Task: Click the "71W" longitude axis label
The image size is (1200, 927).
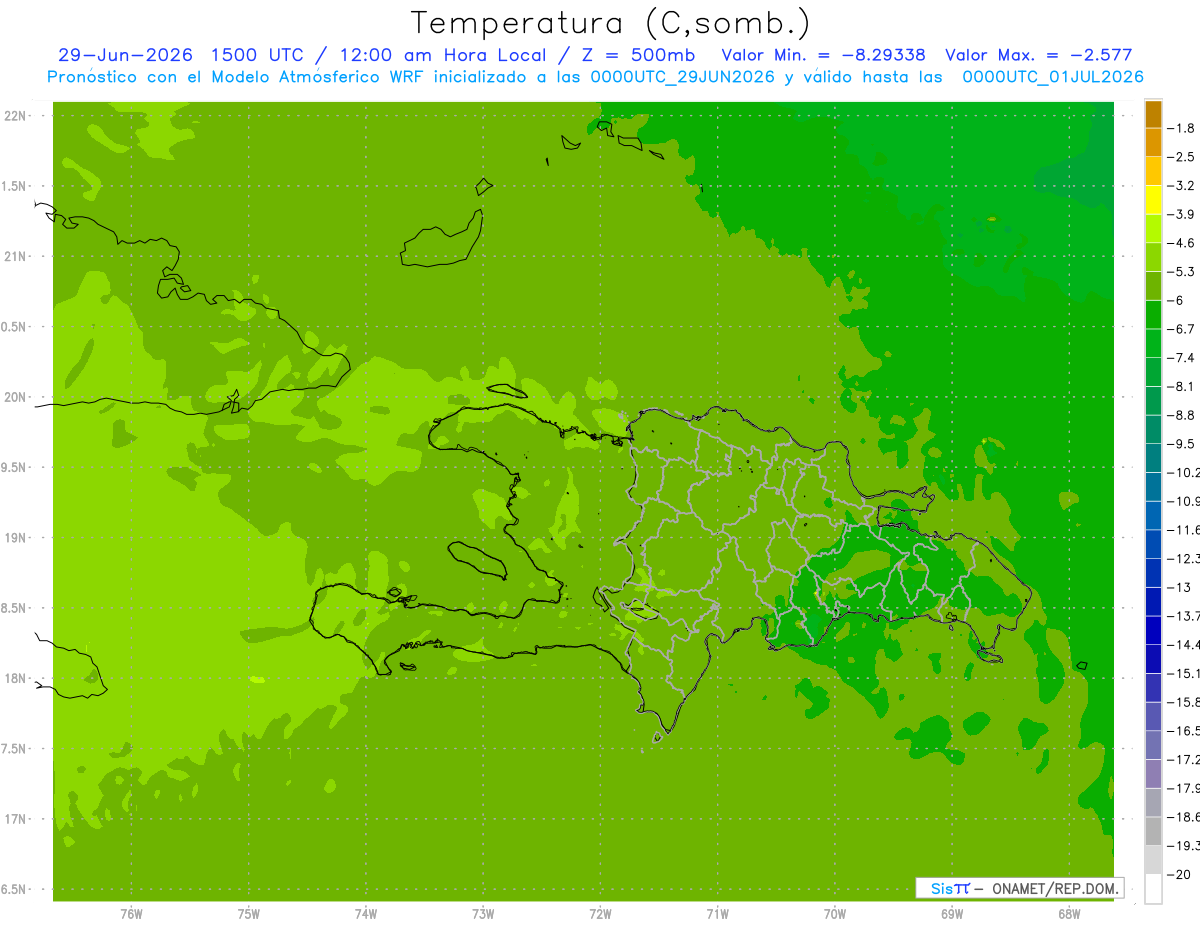Action: [717, 913]
